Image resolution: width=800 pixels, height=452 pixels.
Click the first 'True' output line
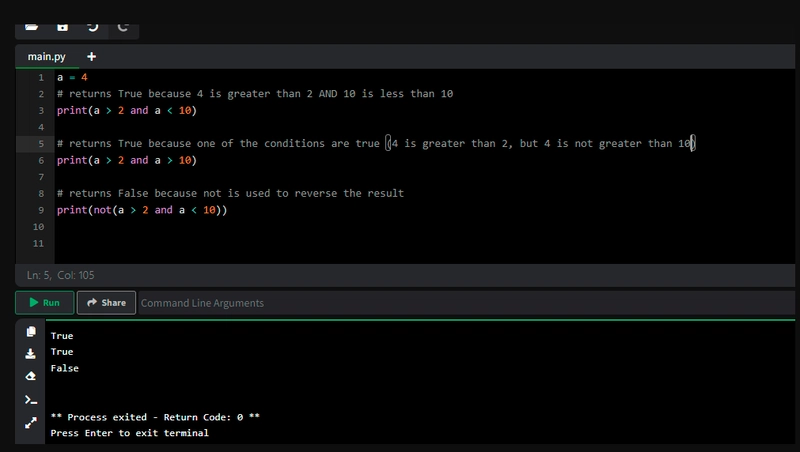(62, 336)
